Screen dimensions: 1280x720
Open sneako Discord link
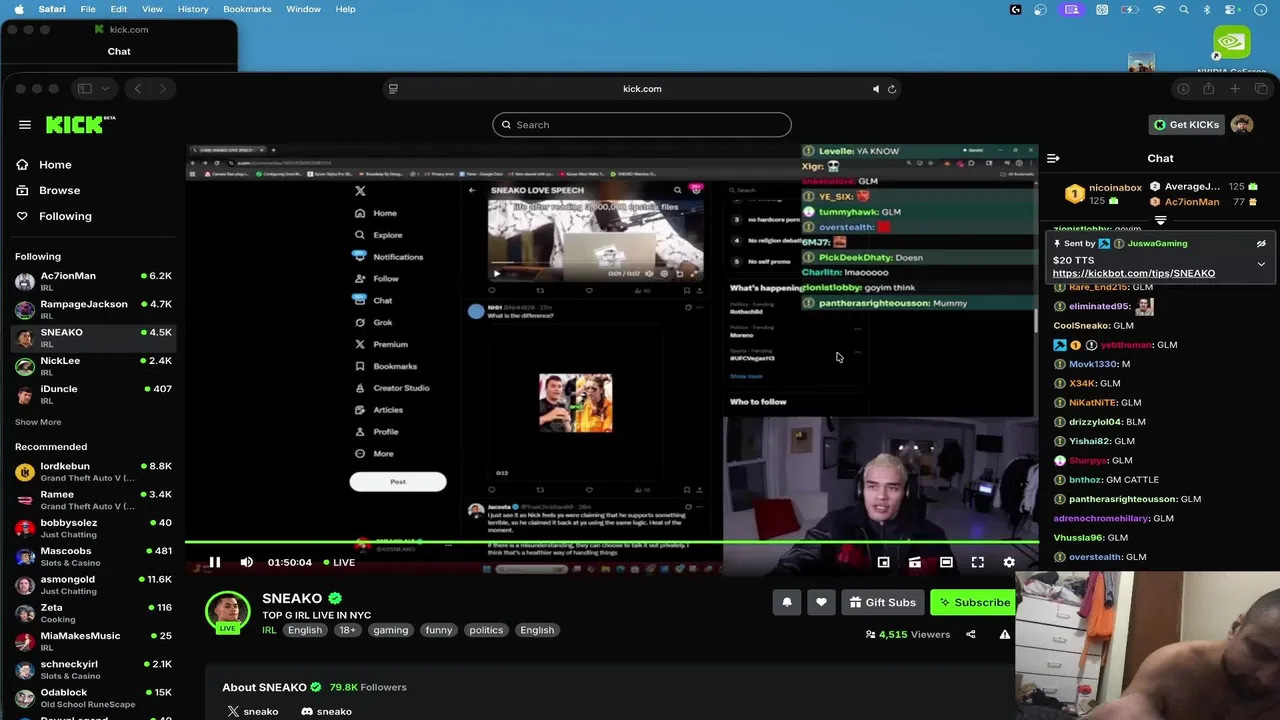click(326, 711)
